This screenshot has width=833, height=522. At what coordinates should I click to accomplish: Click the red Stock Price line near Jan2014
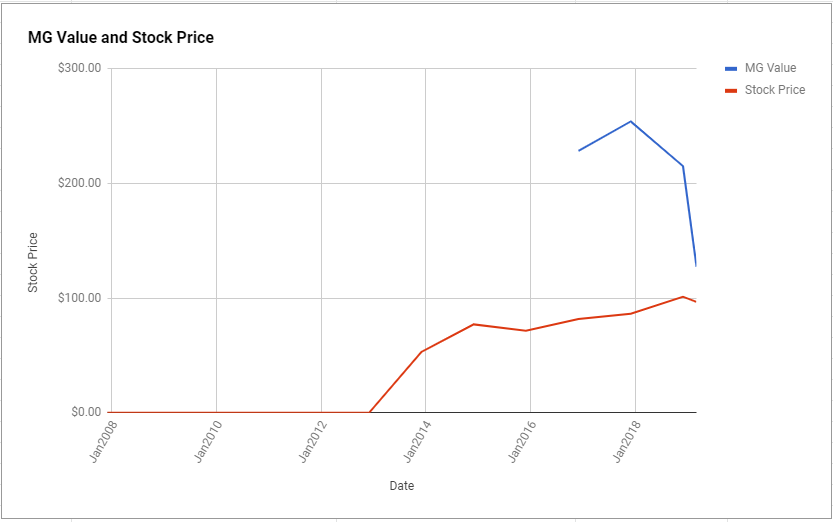pyautogui.click(x=422, y=351)
